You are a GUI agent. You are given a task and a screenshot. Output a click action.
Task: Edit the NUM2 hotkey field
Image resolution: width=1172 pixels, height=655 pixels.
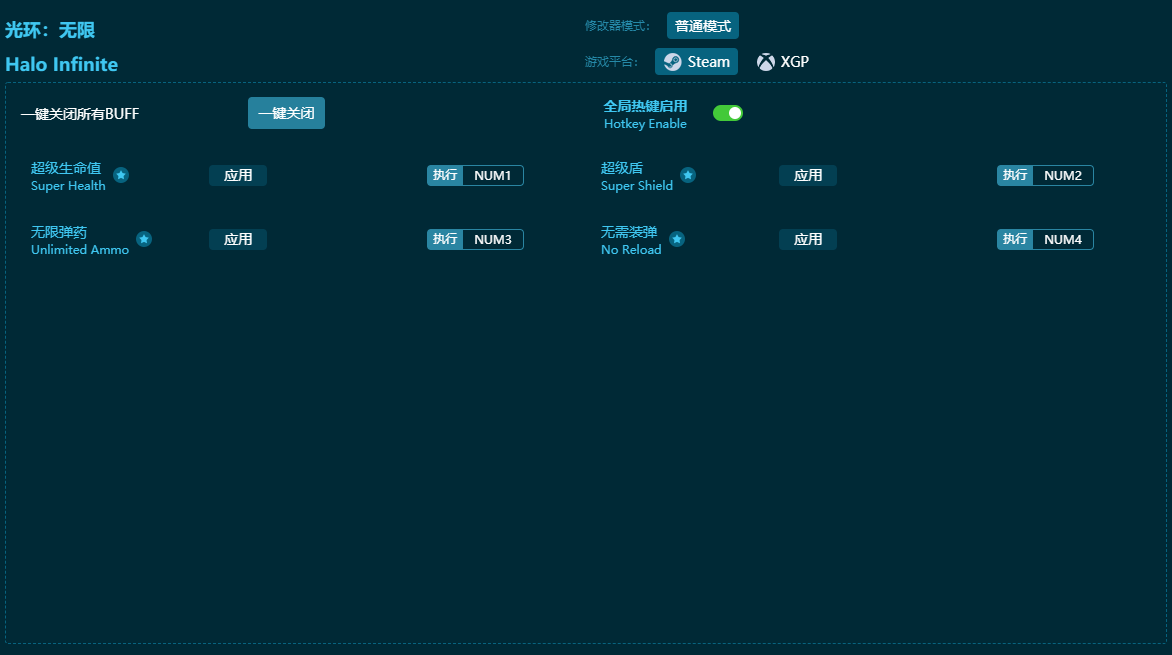1062,176
